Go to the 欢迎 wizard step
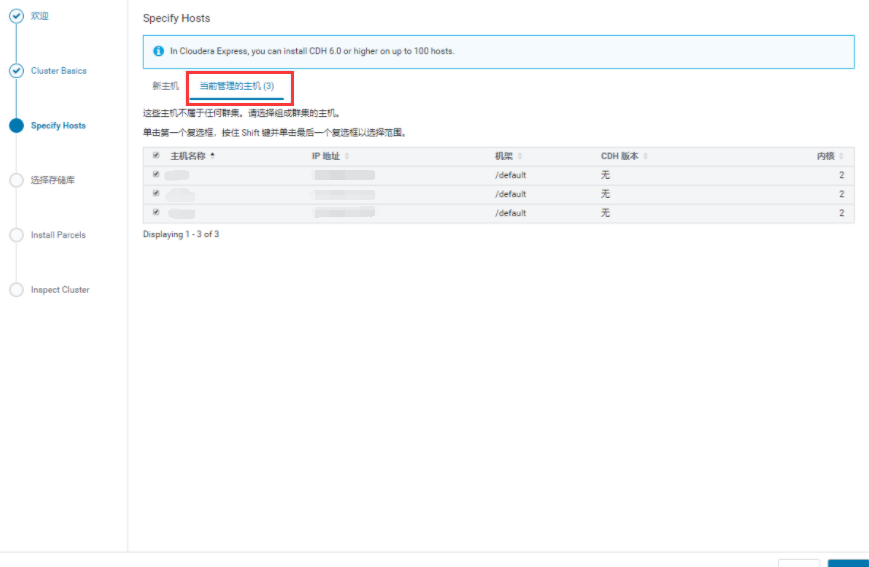The width and height of the screenshot is (869, 567). pos(40,16)
